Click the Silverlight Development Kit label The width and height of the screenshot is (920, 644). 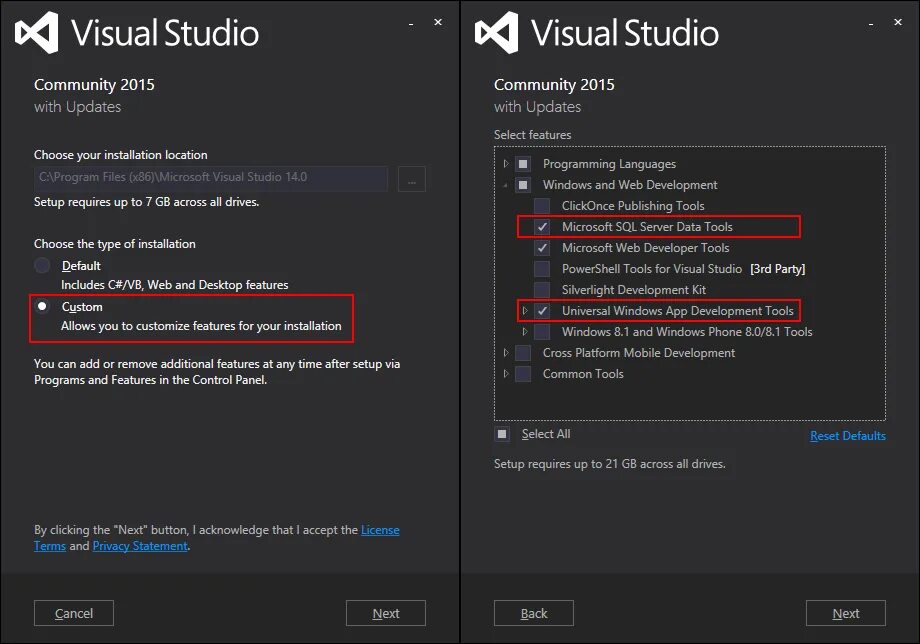(x=634, y=290)
